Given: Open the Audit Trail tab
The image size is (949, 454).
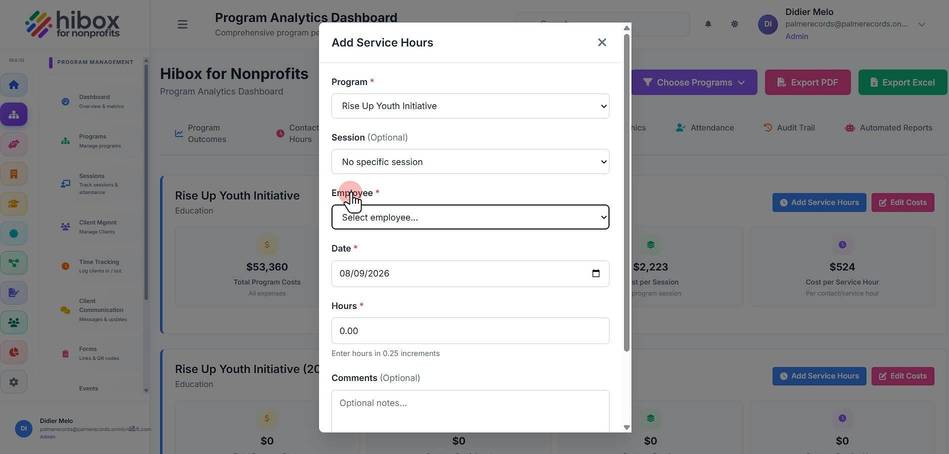Looking at the screenshot, I should click(x=789, y=128).
